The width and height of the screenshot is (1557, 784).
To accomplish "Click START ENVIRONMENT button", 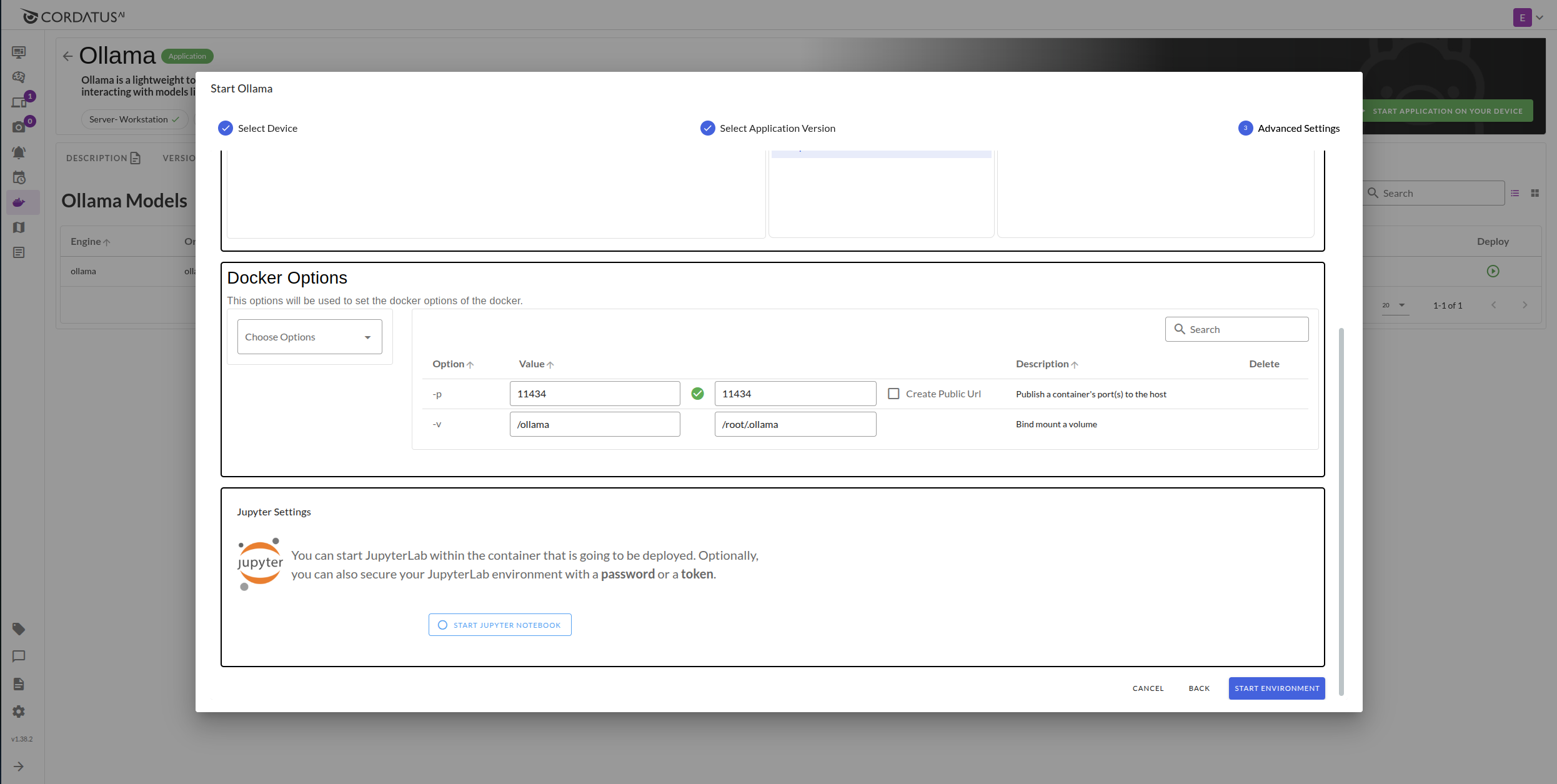I will tap(1276, 688).
